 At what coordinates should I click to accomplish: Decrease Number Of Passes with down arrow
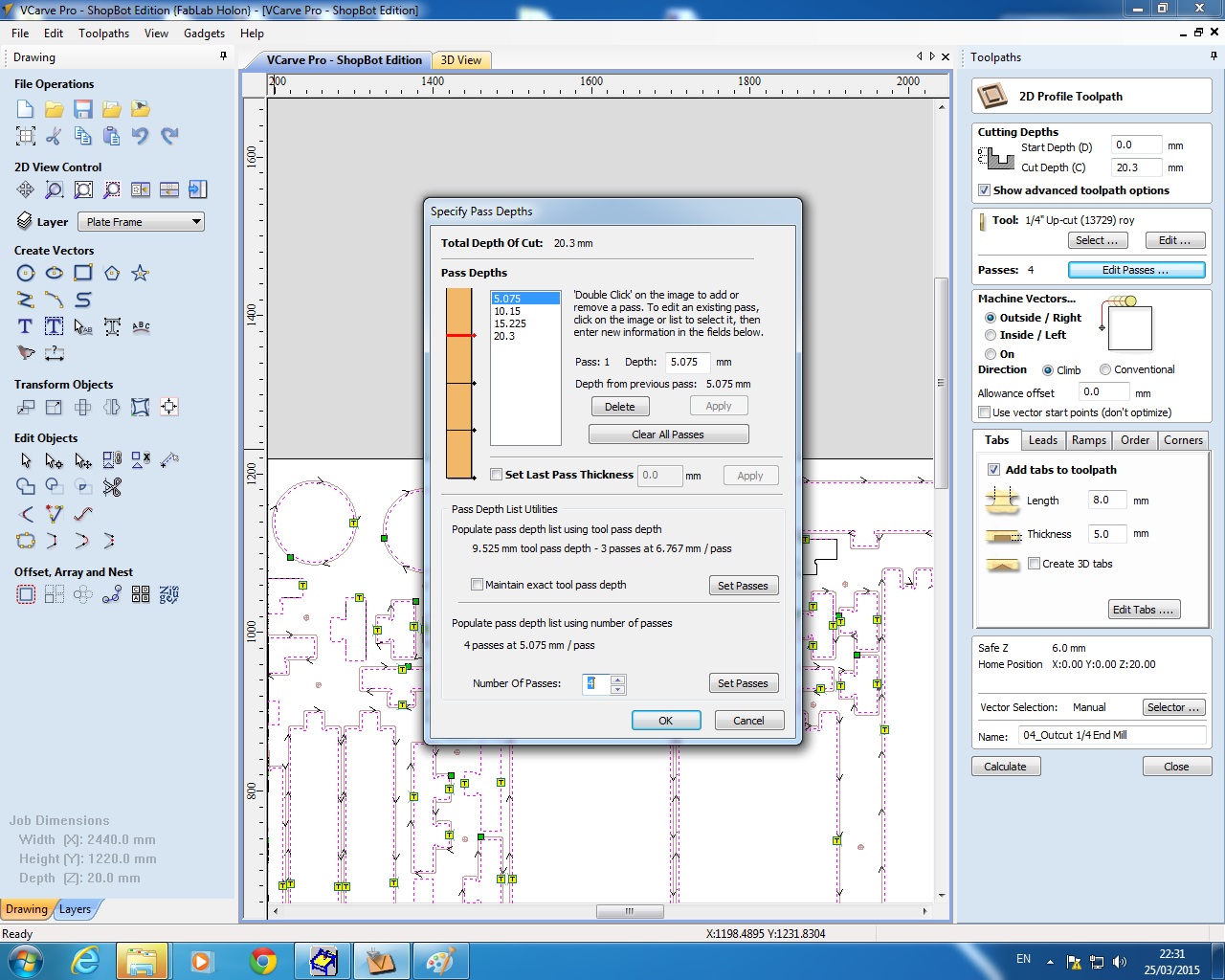(x=618, y=689)
